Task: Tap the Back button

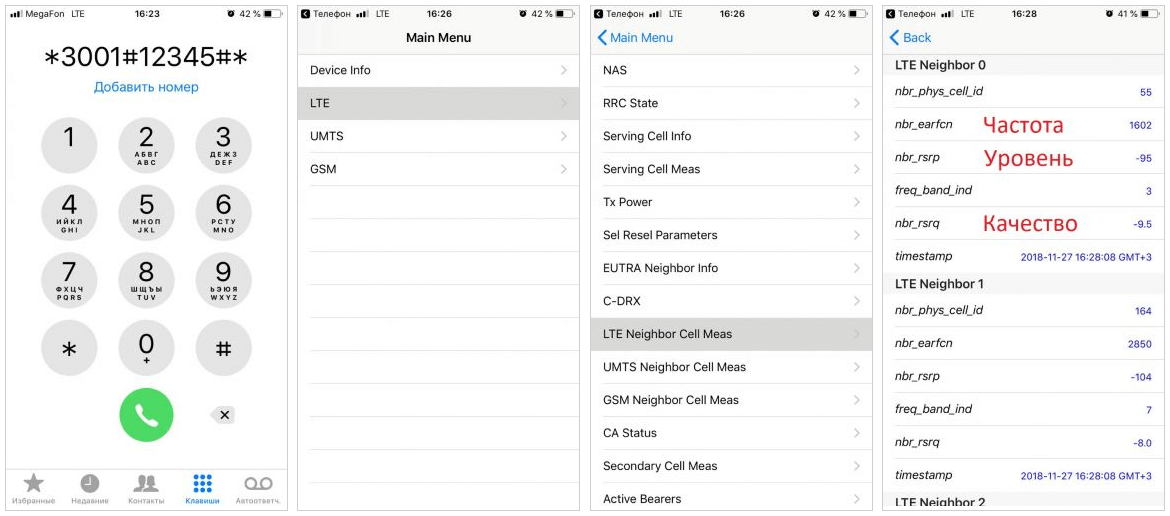Action: click(910, 37)
